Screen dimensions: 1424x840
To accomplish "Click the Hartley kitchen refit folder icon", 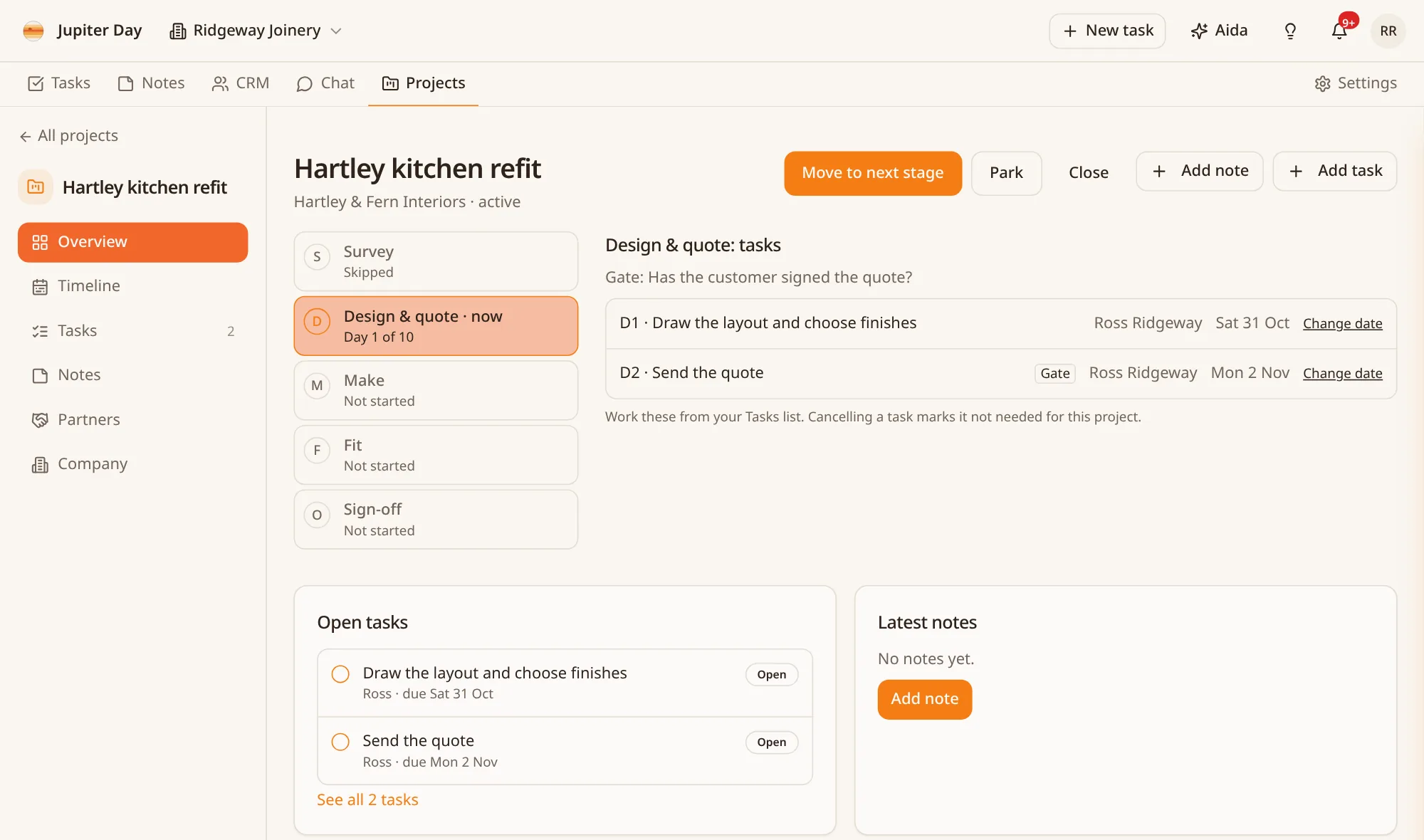I will pos(36,187).
